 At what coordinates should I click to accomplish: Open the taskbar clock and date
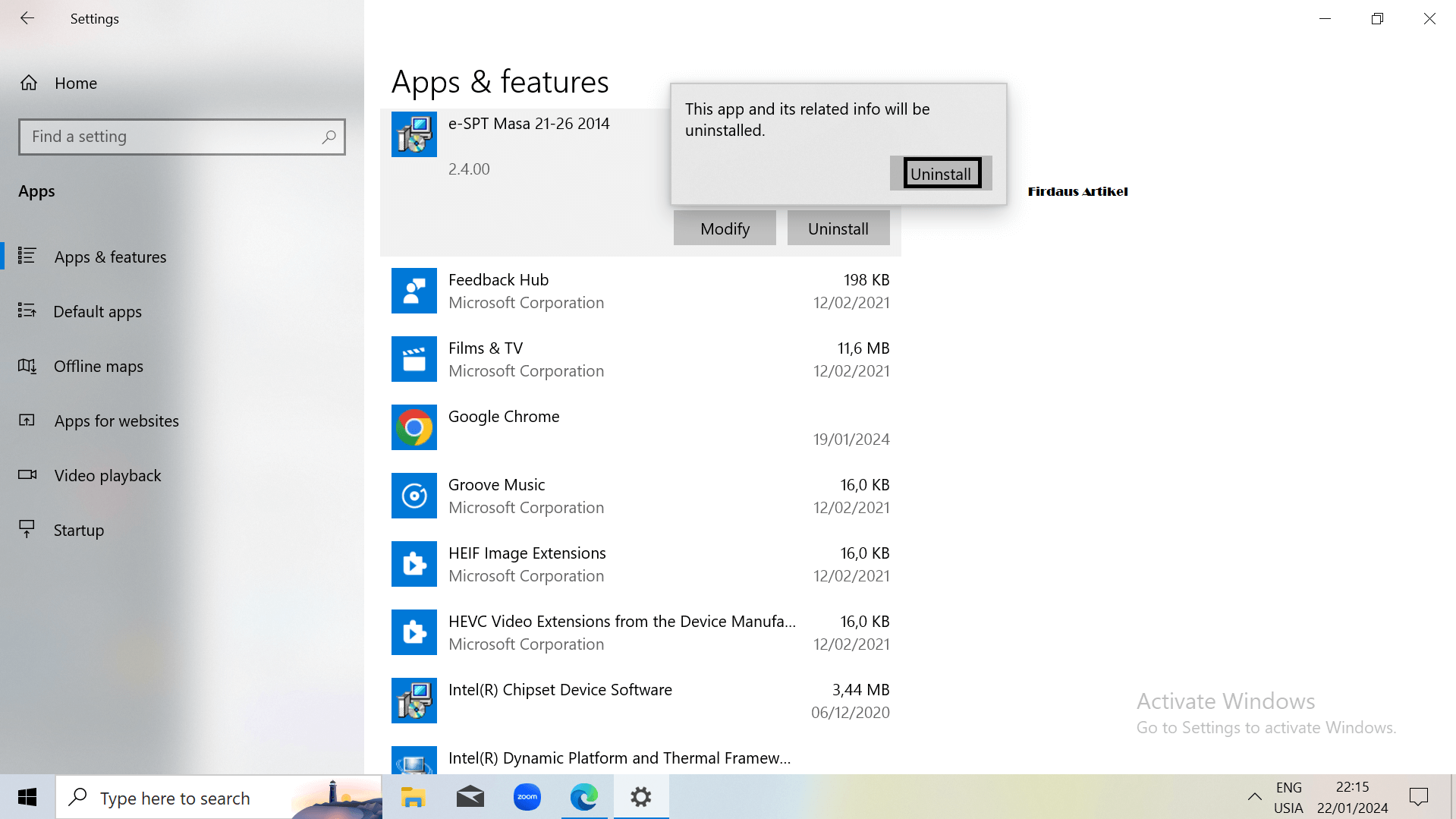[x=1353, y=797]
